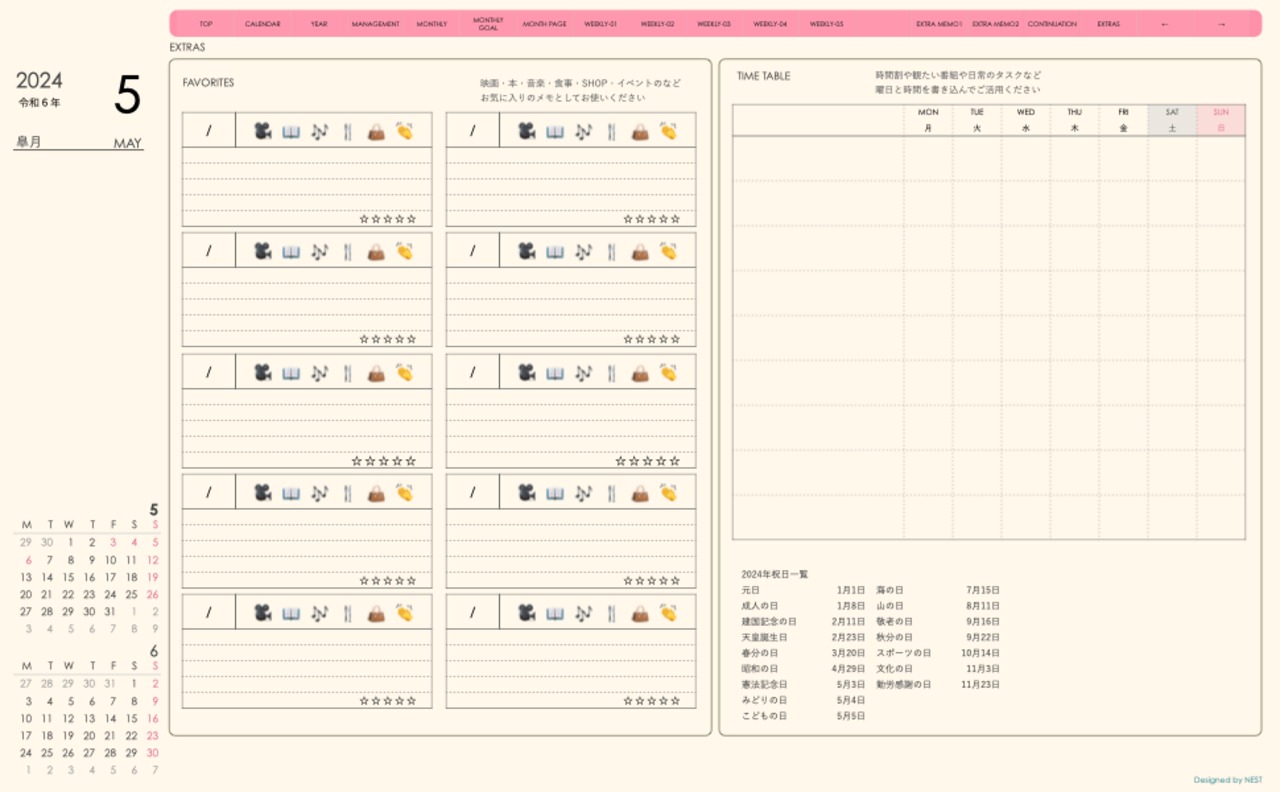Click the book icon in fourth-row left card
The height and width of the screenshot is (792, 1280).
pos(291,493)
